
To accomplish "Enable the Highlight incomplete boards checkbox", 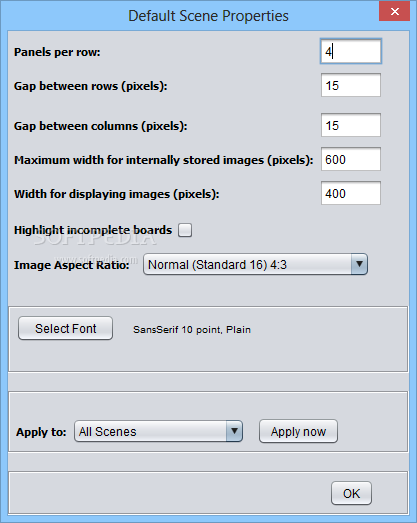I will click(185, 230).
